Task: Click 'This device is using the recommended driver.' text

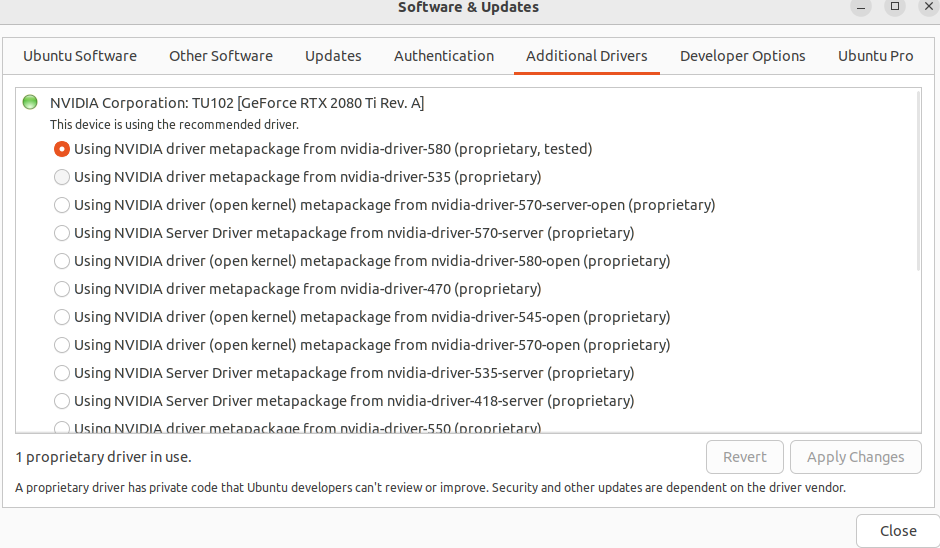Action: coord(174,125)
